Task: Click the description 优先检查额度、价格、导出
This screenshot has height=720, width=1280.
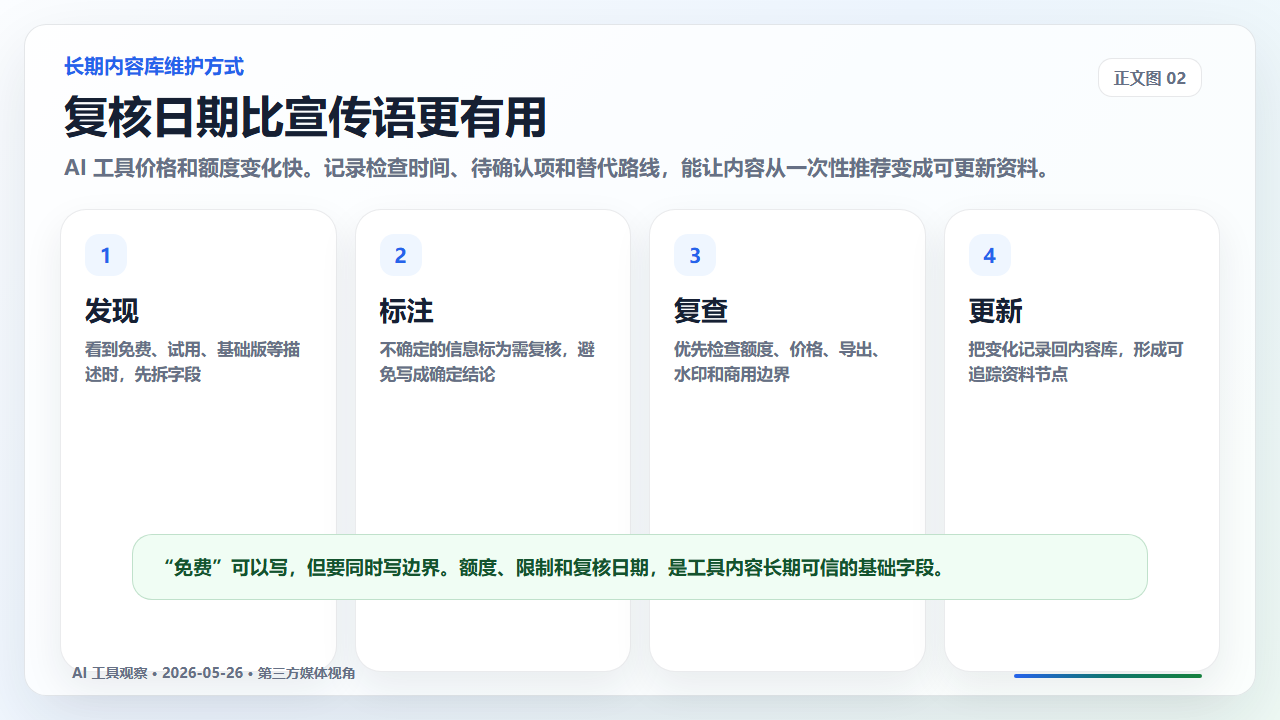Action: [777, 362]
